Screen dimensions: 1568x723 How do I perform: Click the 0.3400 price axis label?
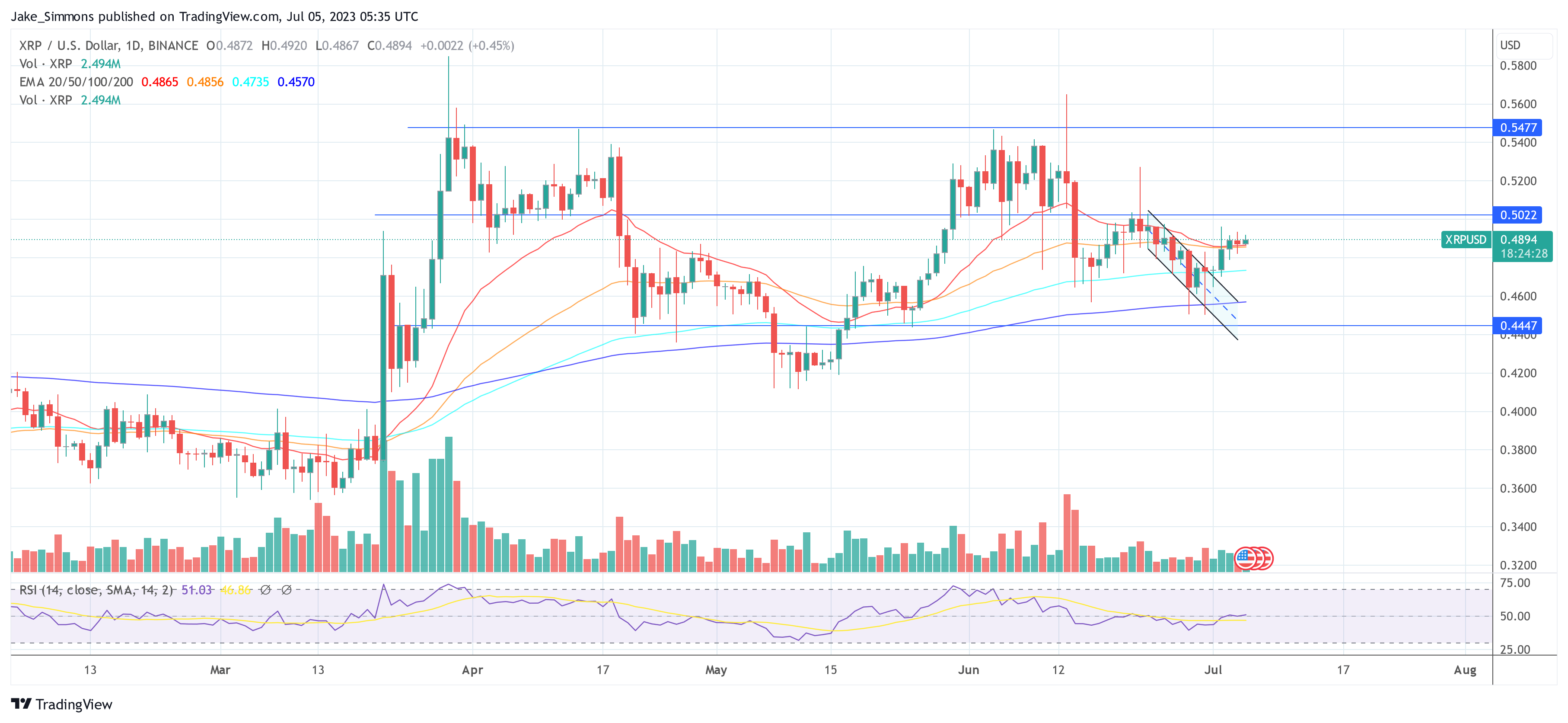tap(1518, 527)
